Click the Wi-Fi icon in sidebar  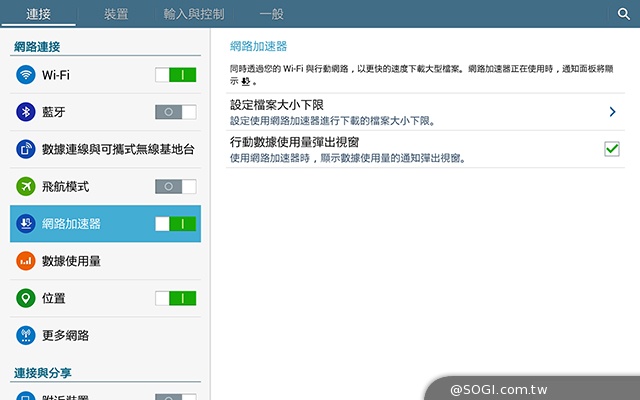tap(26, 75)
